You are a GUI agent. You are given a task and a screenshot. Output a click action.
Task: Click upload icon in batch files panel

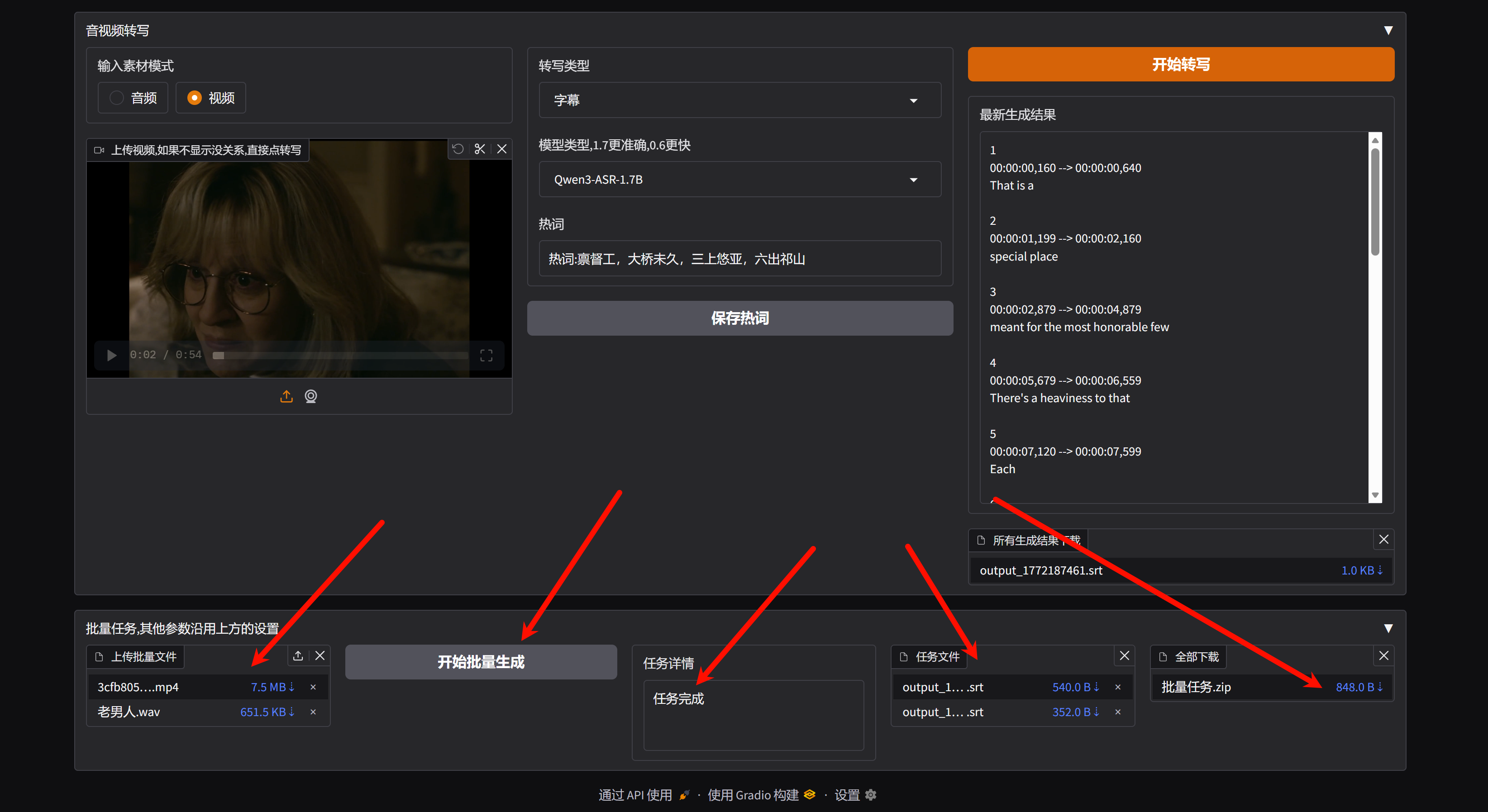tap(298, 655)
